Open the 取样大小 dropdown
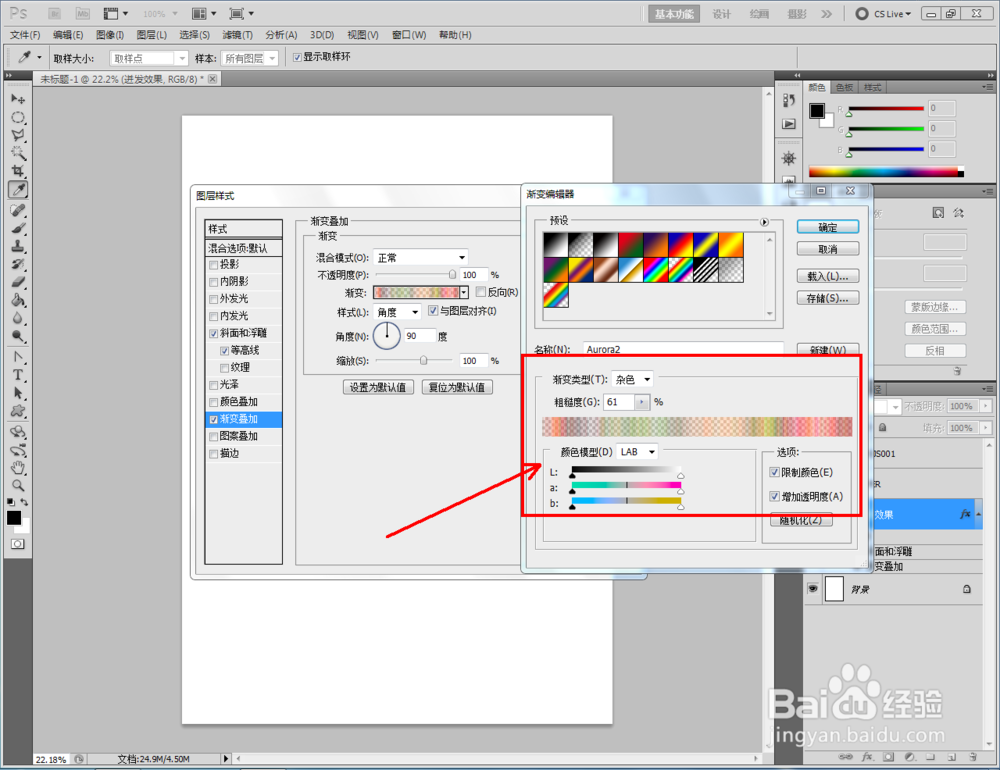Viewport: 1000px width, 770px height. click(x=149, y=59)
